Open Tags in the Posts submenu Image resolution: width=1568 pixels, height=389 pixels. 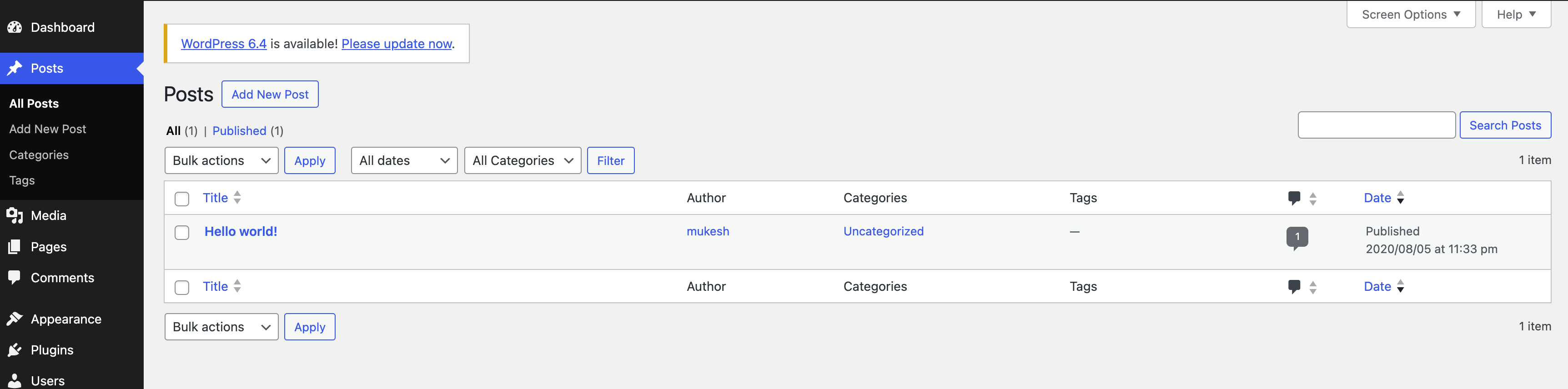22,180
